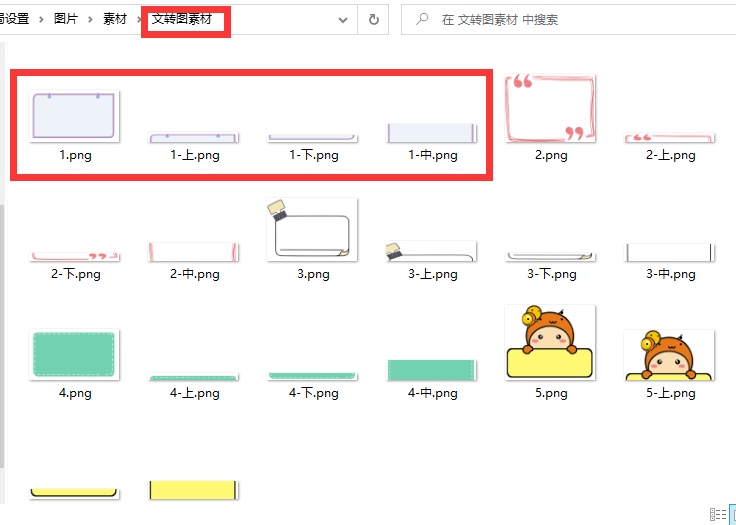Screen dimensions: 736x525
Task: Click the magnifier search icon
Action: (423, 19)
